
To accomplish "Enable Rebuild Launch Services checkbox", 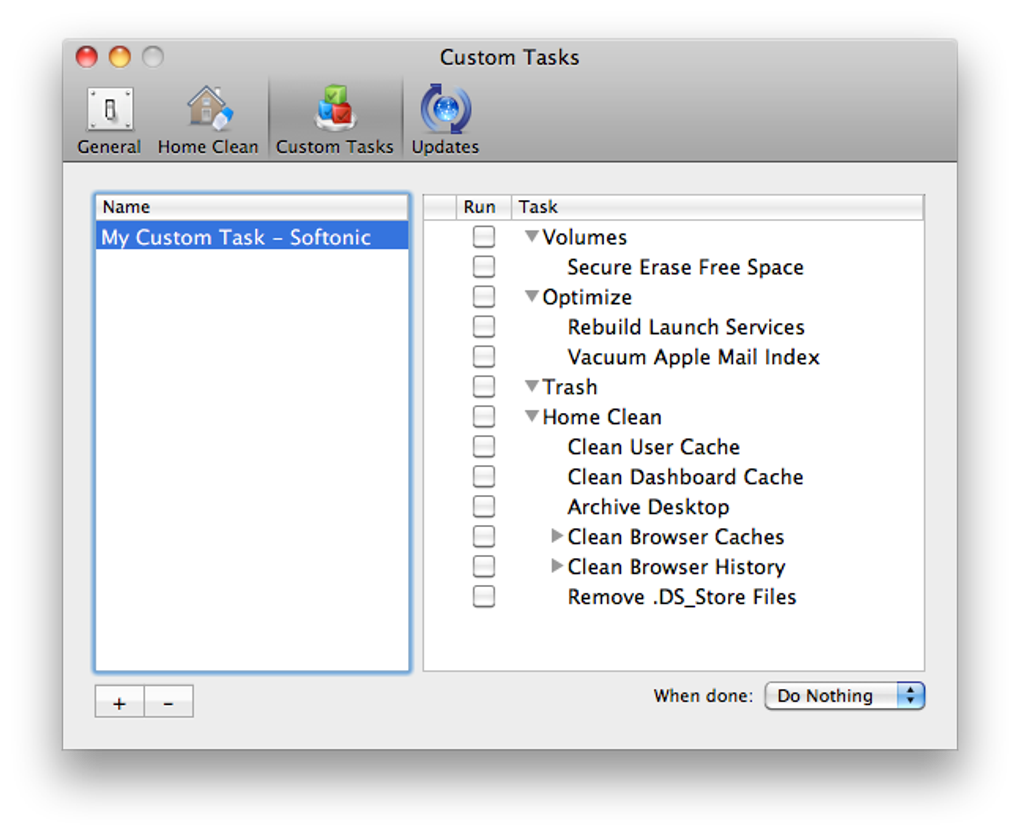I will [x=483, y=326].
